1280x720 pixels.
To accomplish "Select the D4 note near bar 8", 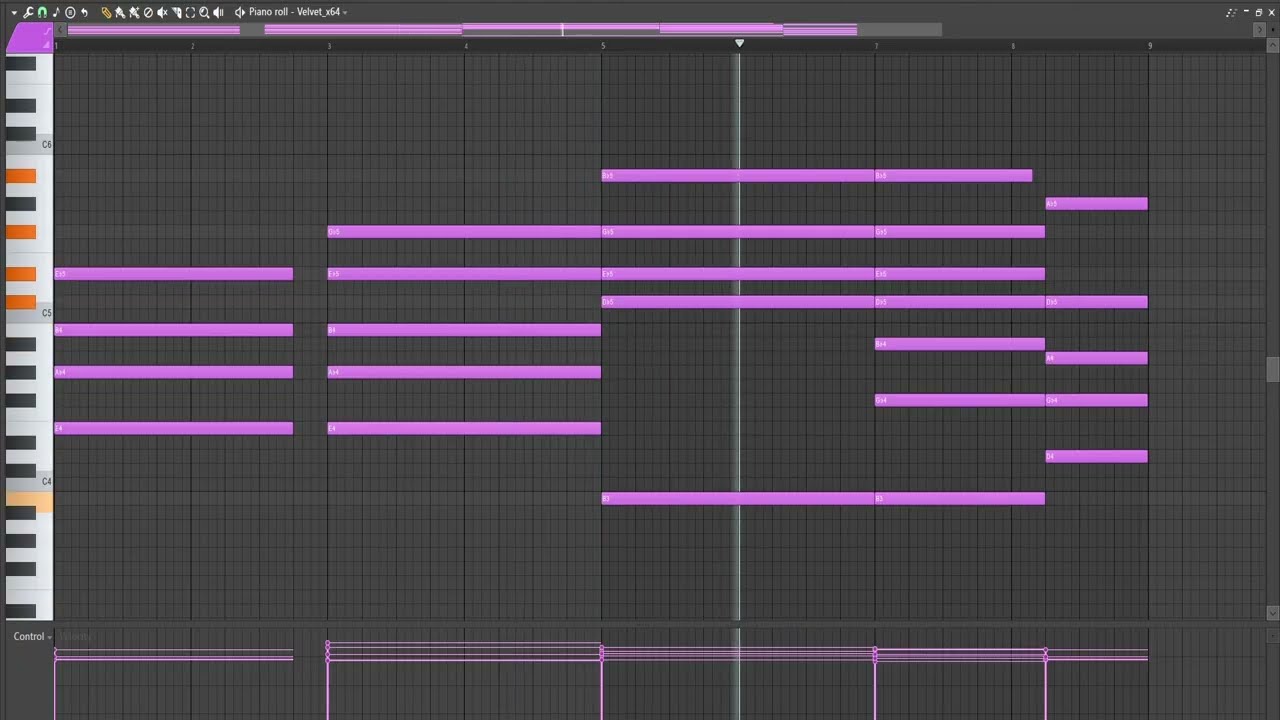I will click(1096, 456).
